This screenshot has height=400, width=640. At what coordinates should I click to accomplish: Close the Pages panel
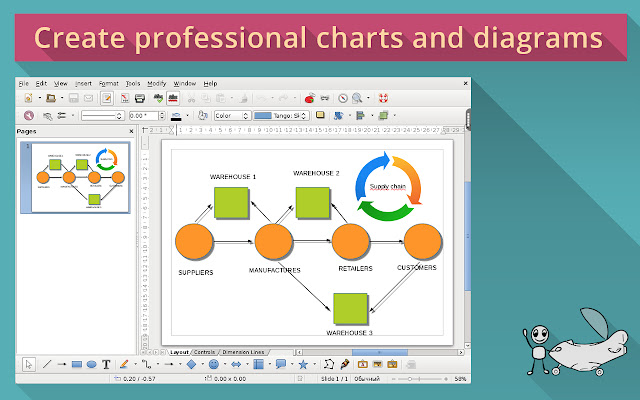131,131
